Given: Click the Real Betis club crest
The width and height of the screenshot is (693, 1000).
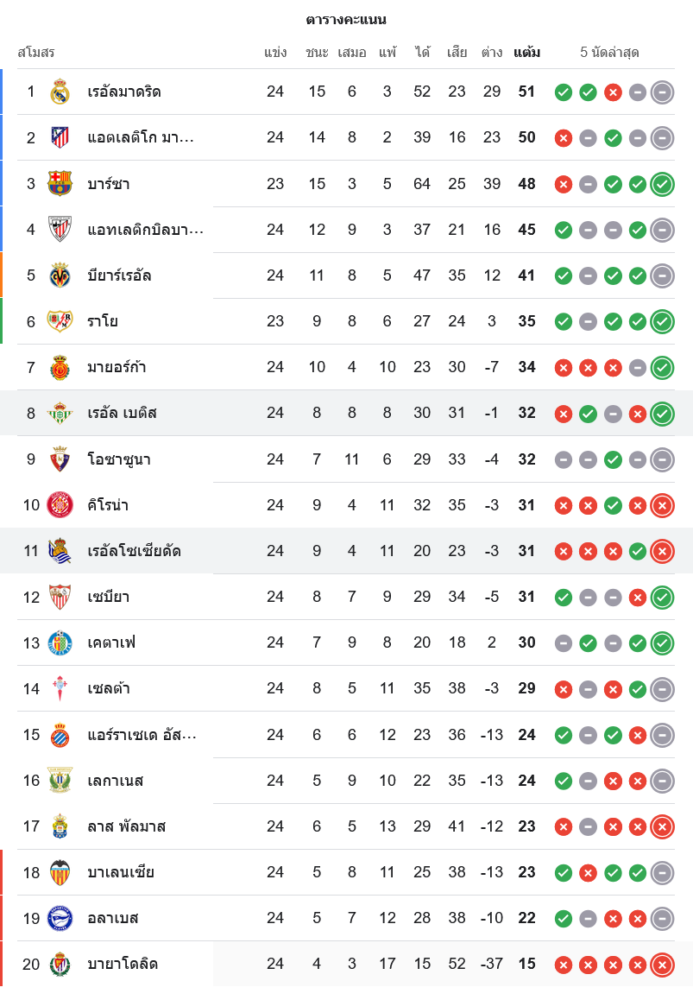Looking at the screenshot, I should click(60, 413).
